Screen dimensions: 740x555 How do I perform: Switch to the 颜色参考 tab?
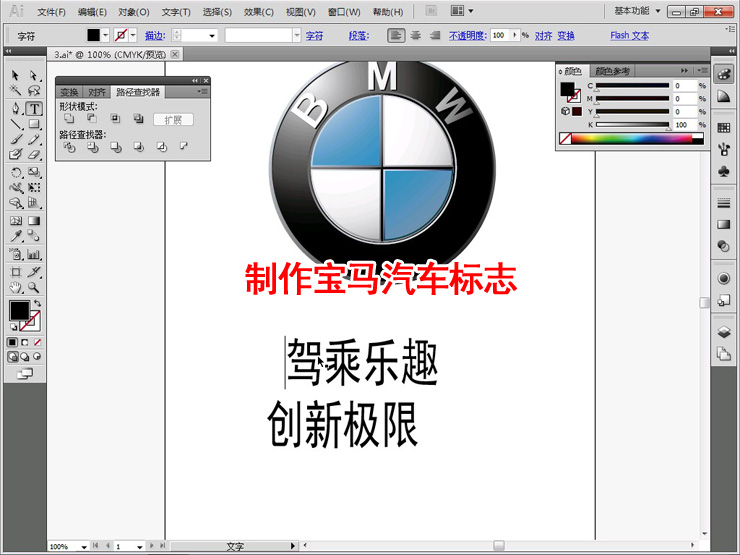[x=612, y=71]
